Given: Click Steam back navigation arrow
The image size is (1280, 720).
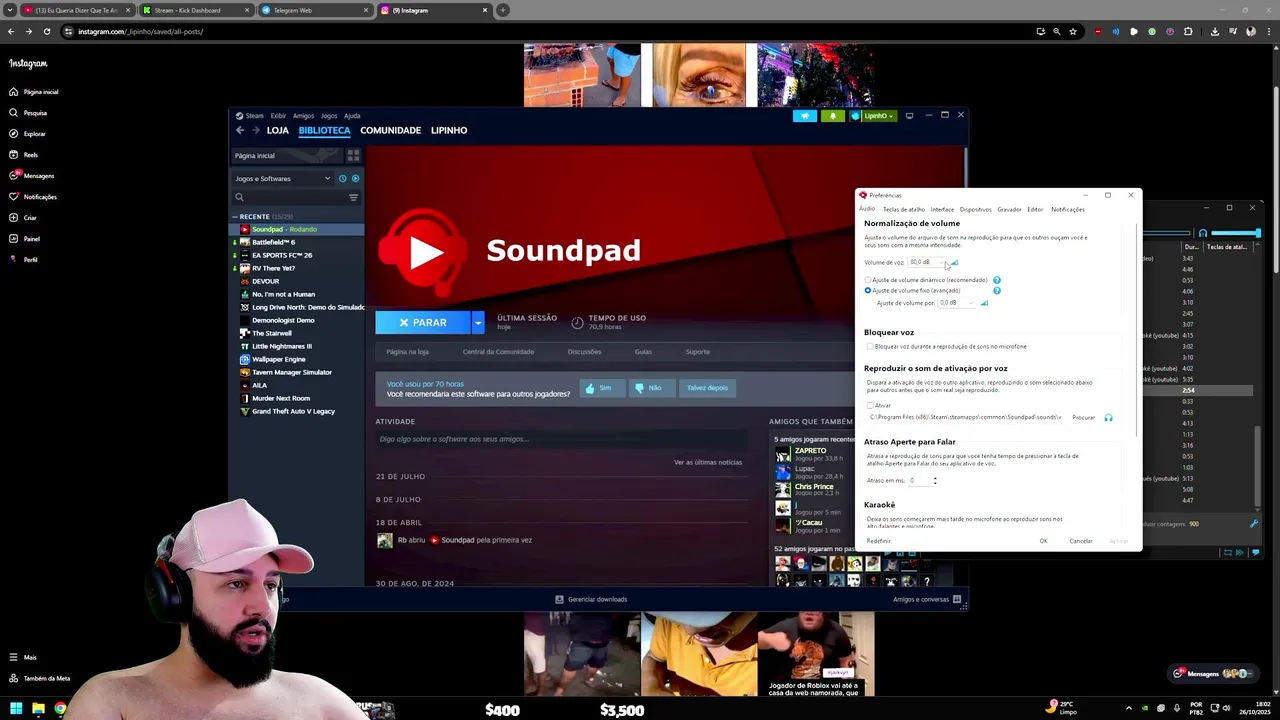Looking at the screenshot, I should coord(240,130).
